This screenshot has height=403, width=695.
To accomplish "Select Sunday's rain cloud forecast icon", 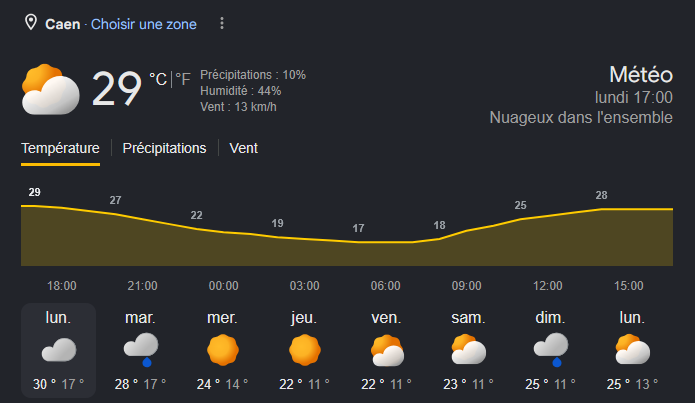I will [x=551, y=350].
